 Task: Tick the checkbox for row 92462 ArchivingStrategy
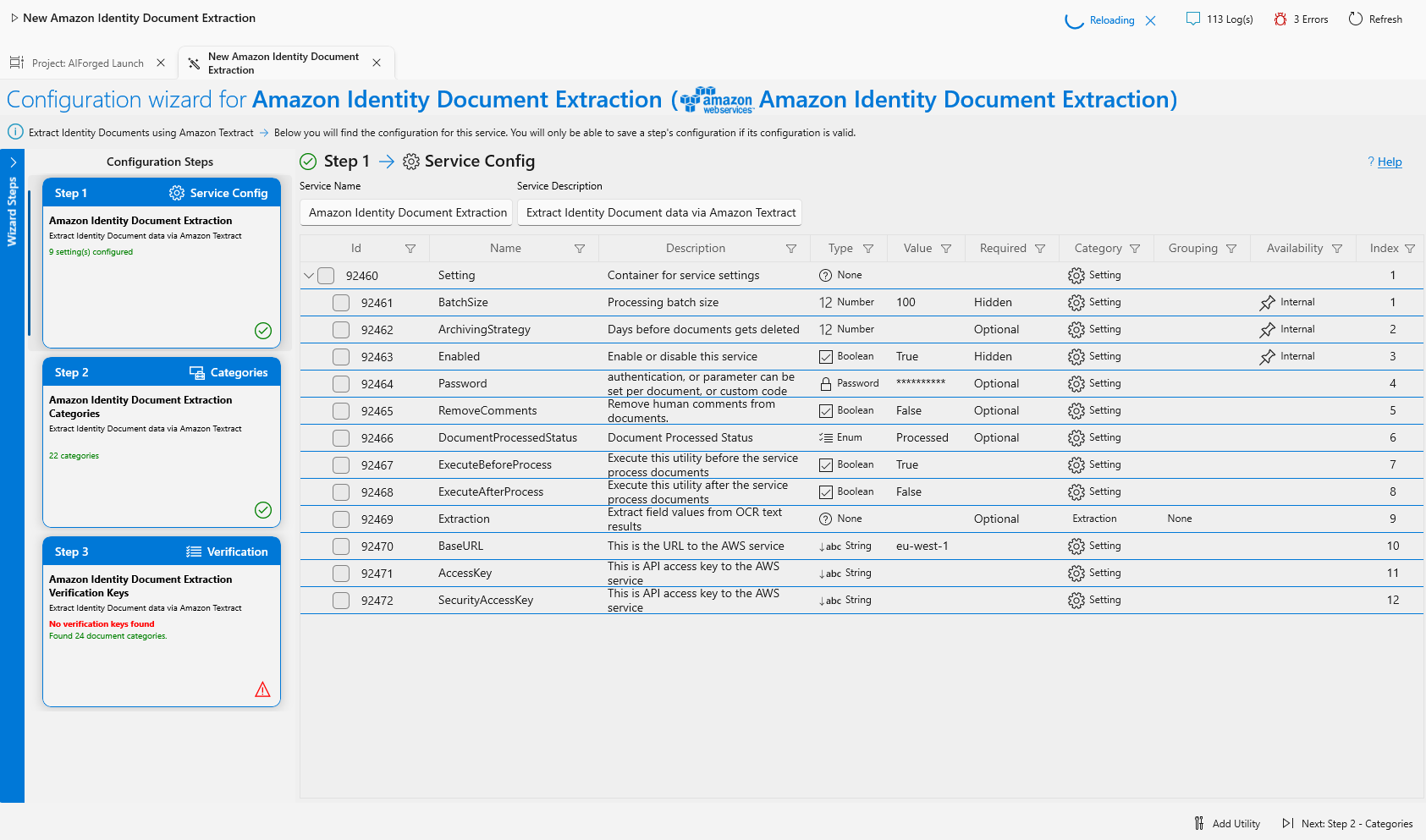(x=341, y=330)
